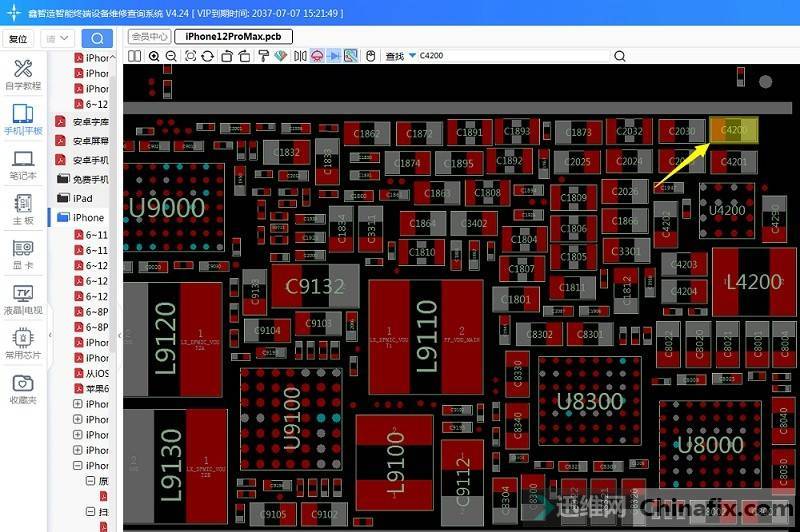
Task: Open the 收藏夹 favorites folder
Action: (23, 389)
